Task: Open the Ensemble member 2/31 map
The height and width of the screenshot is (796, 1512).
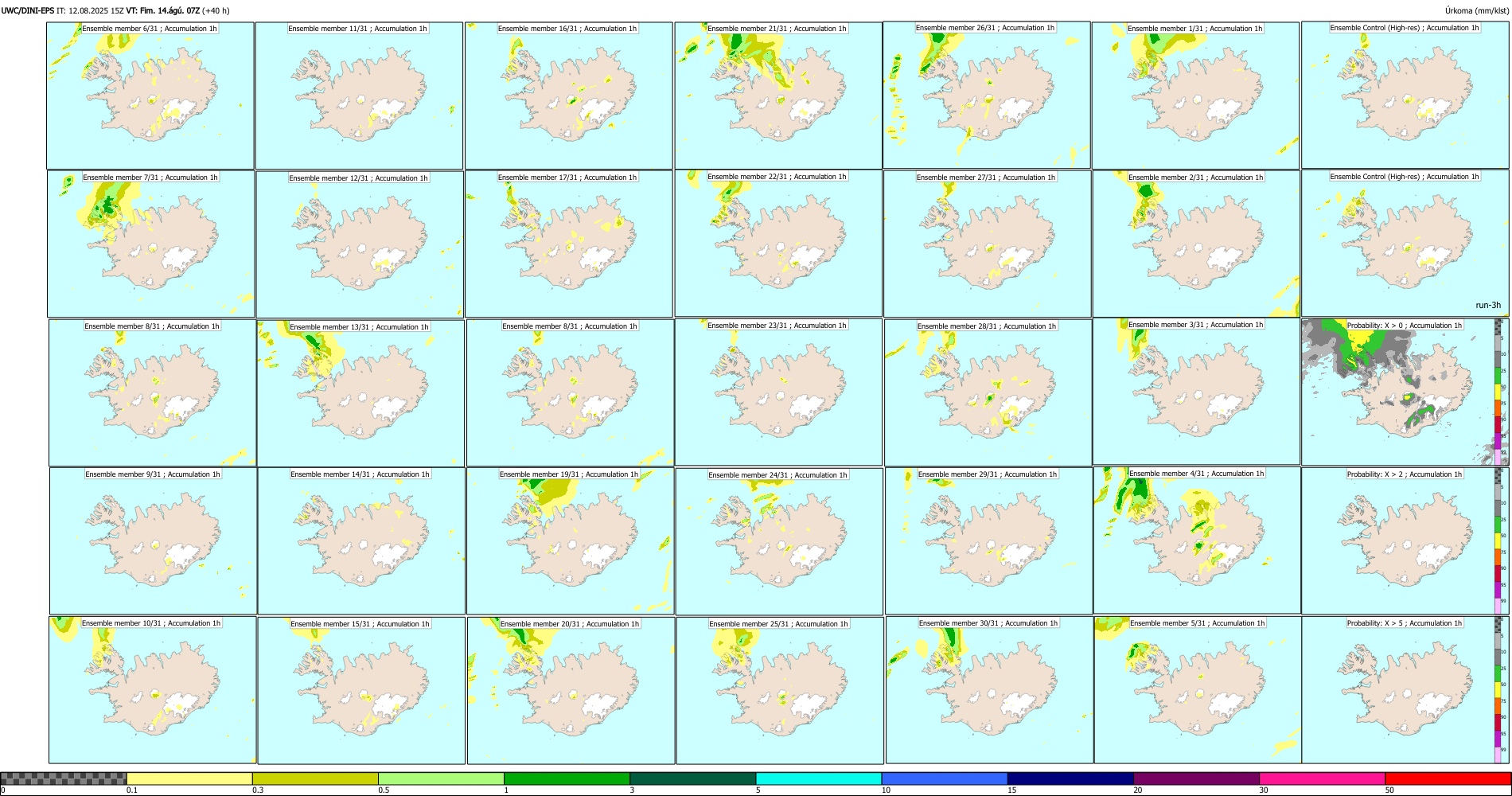Action: tap(1196, 244)
